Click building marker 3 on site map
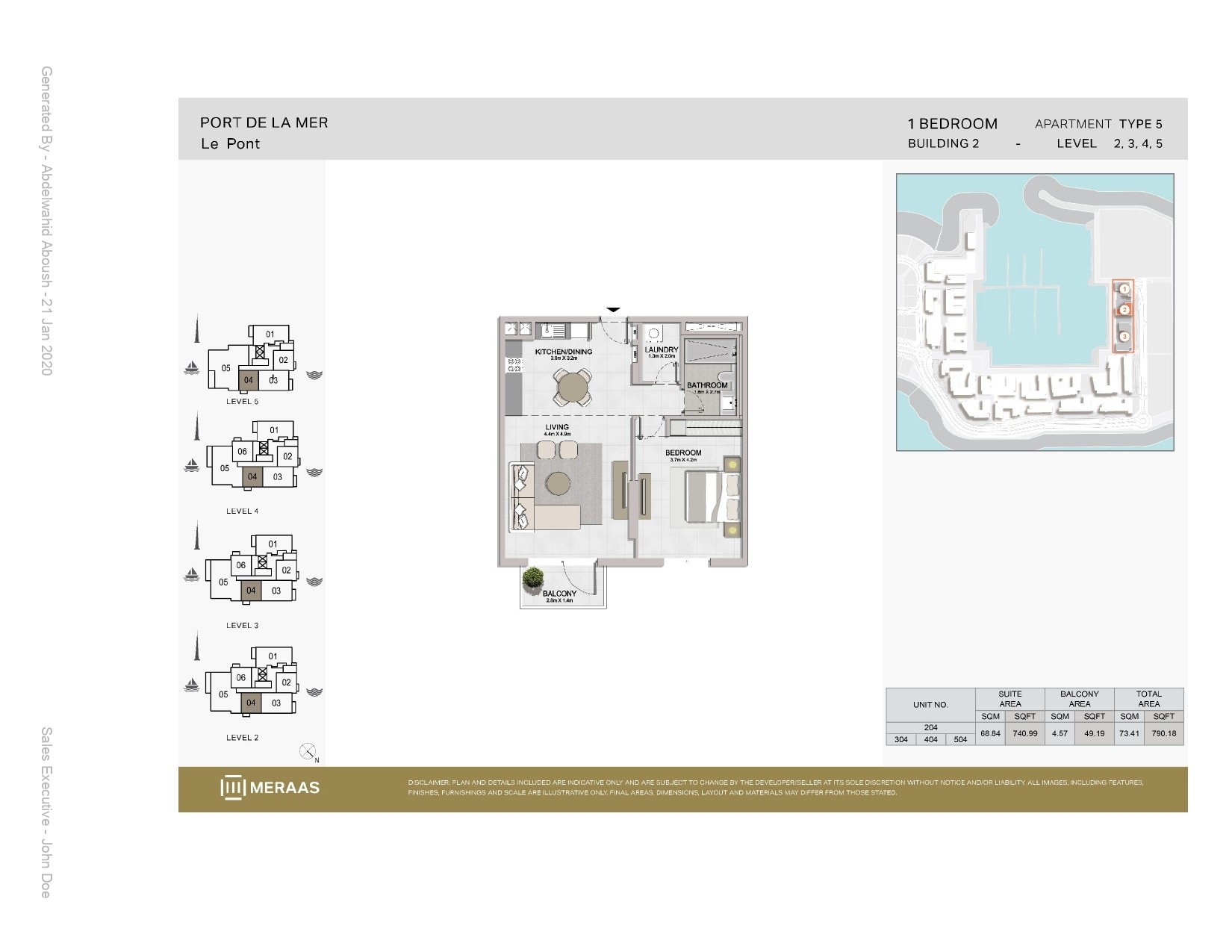The width and height of the screenshot is (1232, 952). tap(1124, 337)
